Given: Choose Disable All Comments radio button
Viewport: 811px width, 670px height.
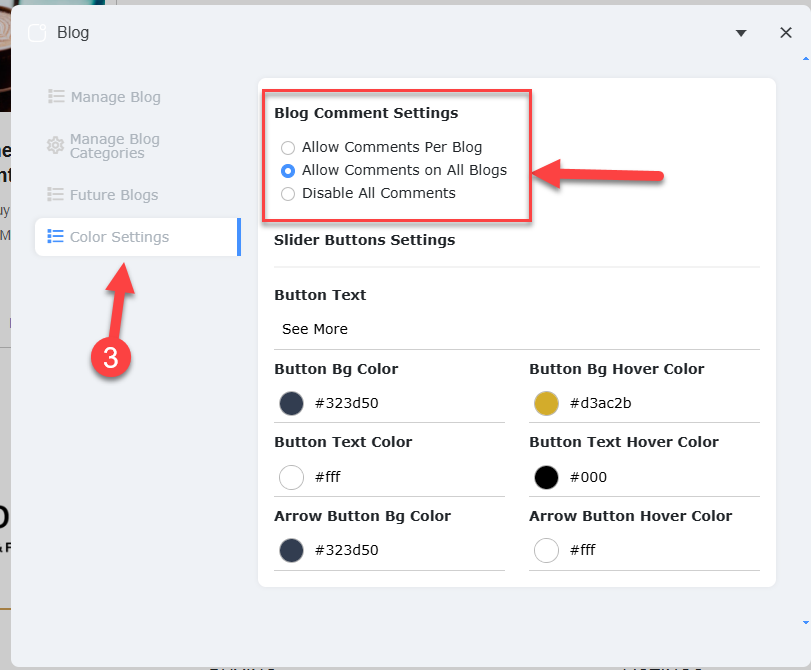Looking at the screenshot, I should (x=288, y=194).
